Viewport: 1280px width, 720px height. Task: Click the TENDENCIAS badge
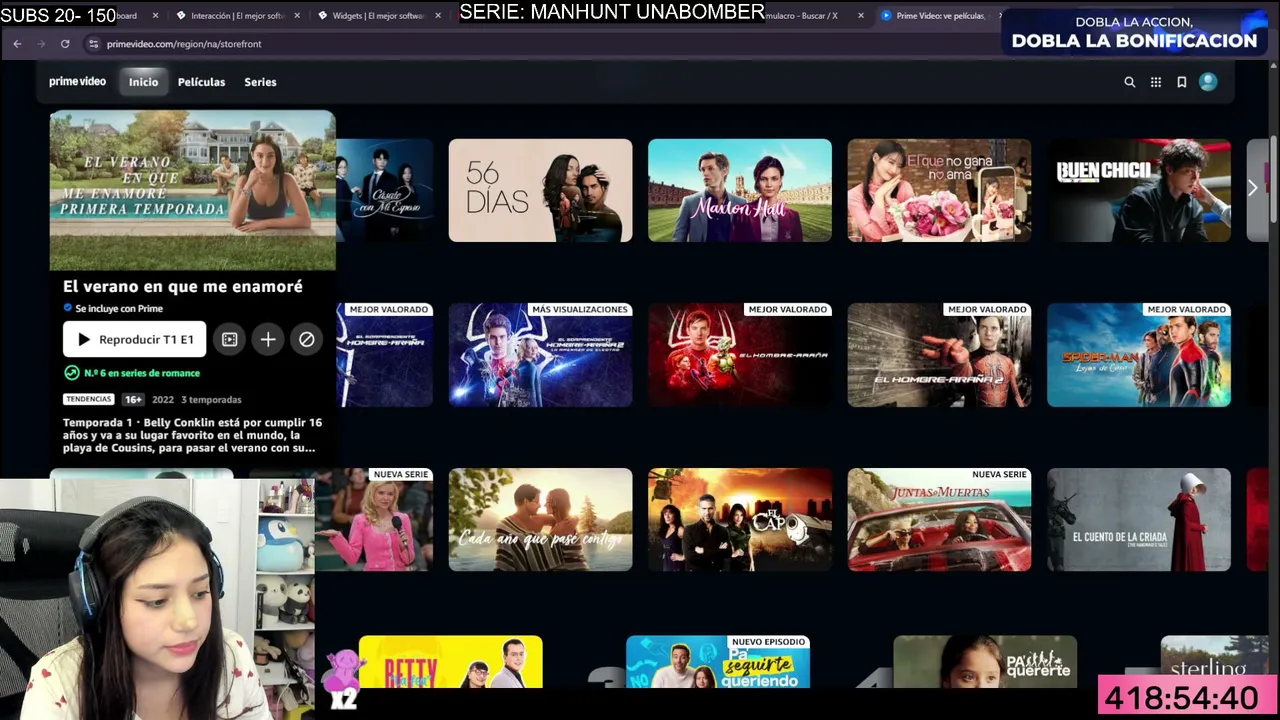[88, 399]
